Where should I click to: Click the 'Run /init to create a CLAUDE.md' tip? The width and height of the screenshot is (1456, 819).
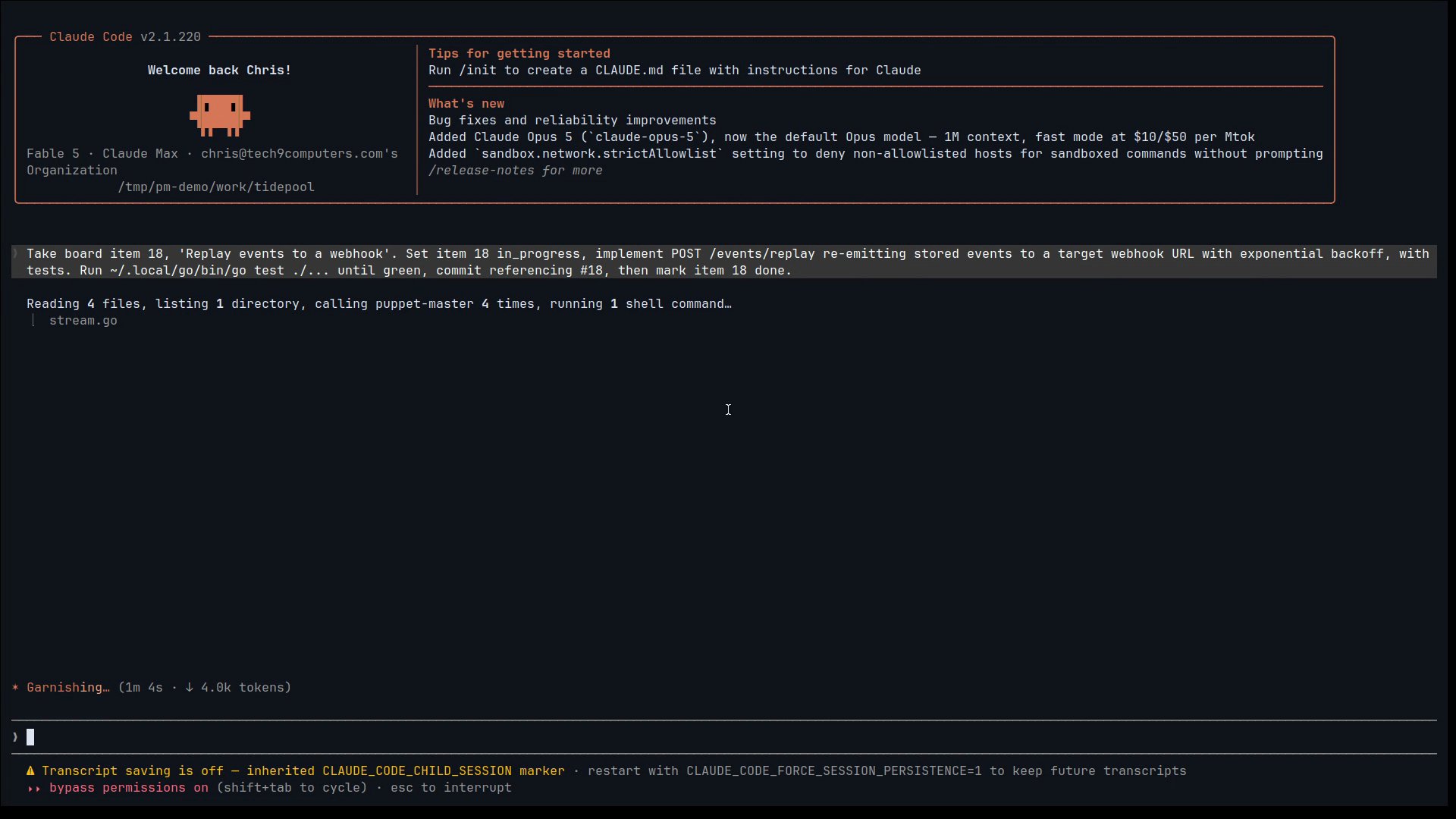click(x=675, y=71)
